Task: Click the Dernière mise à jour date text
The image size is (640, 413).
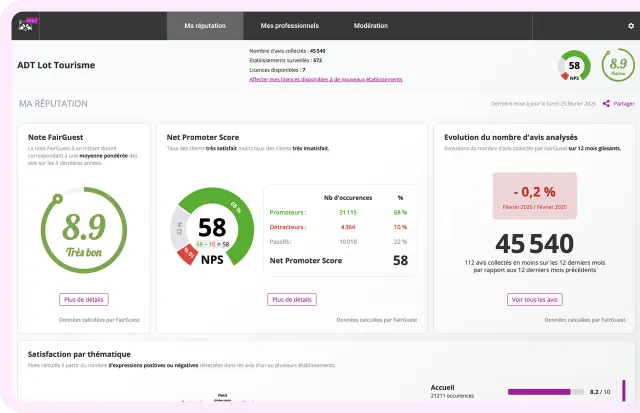Action: (x=543, y=104)
